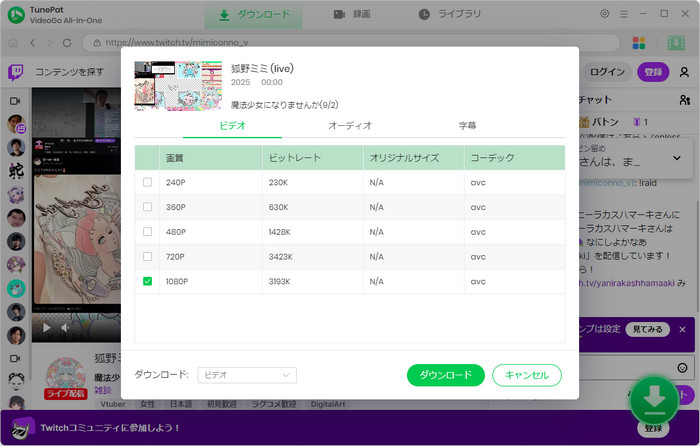Click the Twitch 登録 button
This screenshot has height=446, width=700.
pyautogui.click(x=653, y=72)
